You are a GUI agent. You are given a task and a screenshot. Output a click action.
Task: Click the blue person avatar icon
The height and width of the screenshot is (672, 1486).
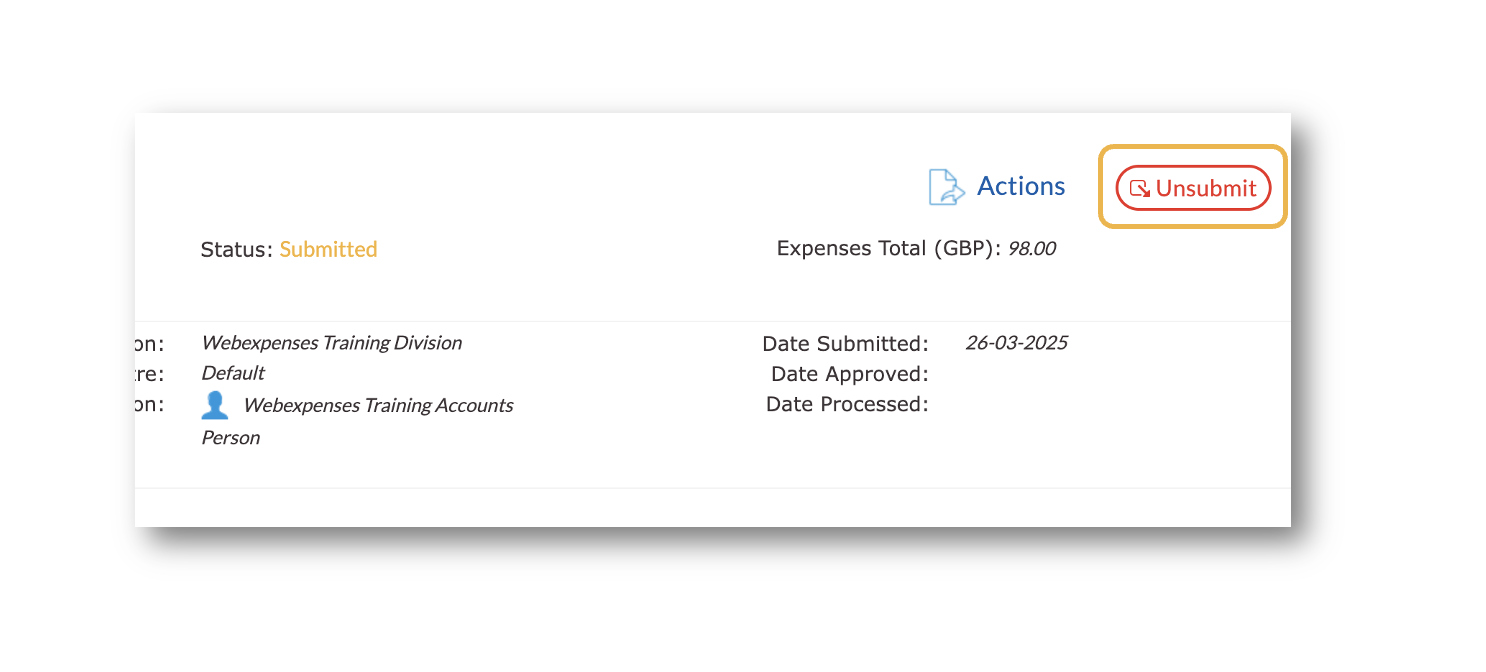coord(215,405)
